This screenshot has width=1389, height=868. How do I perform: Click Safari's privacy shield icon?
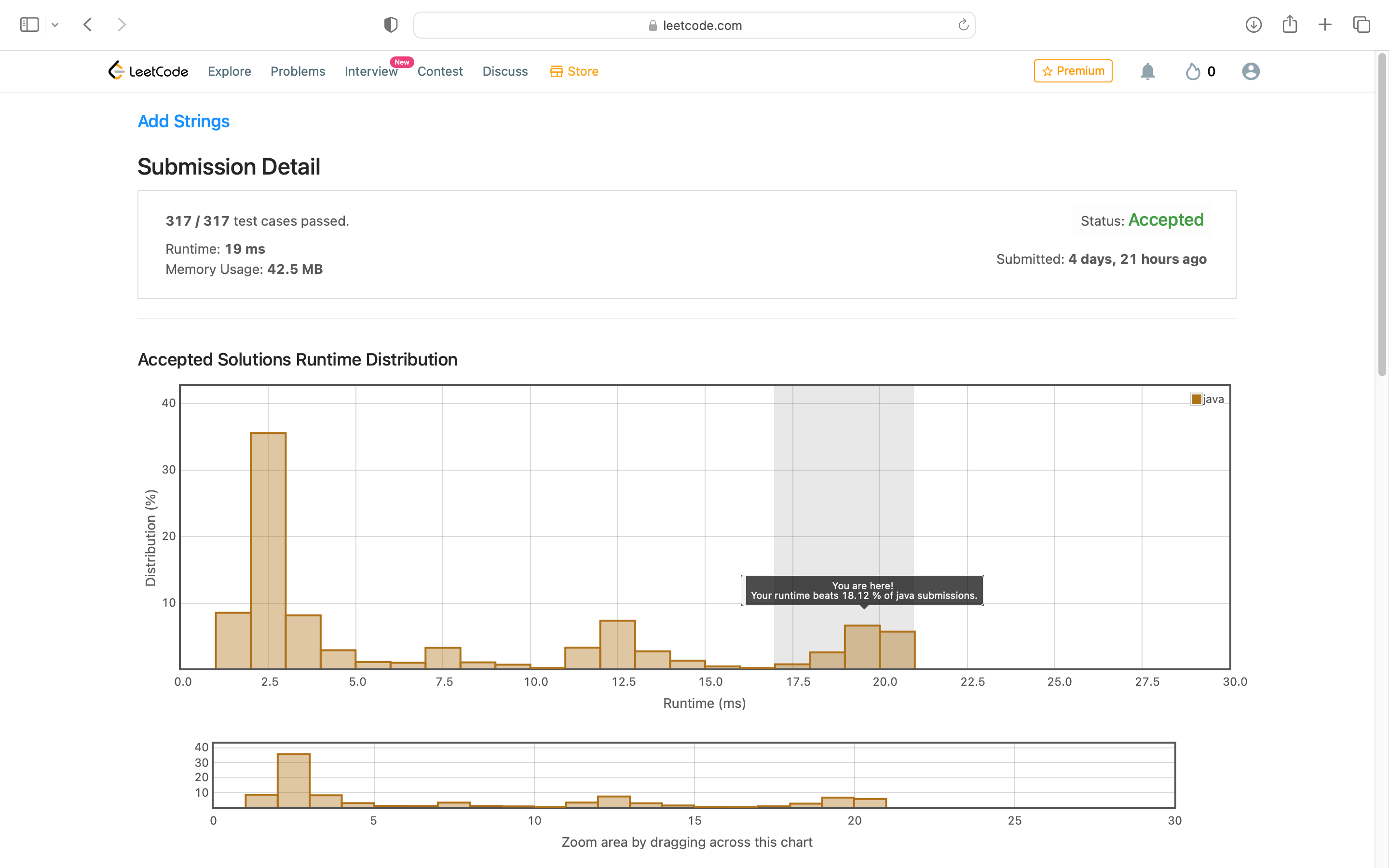coord(391,25)
